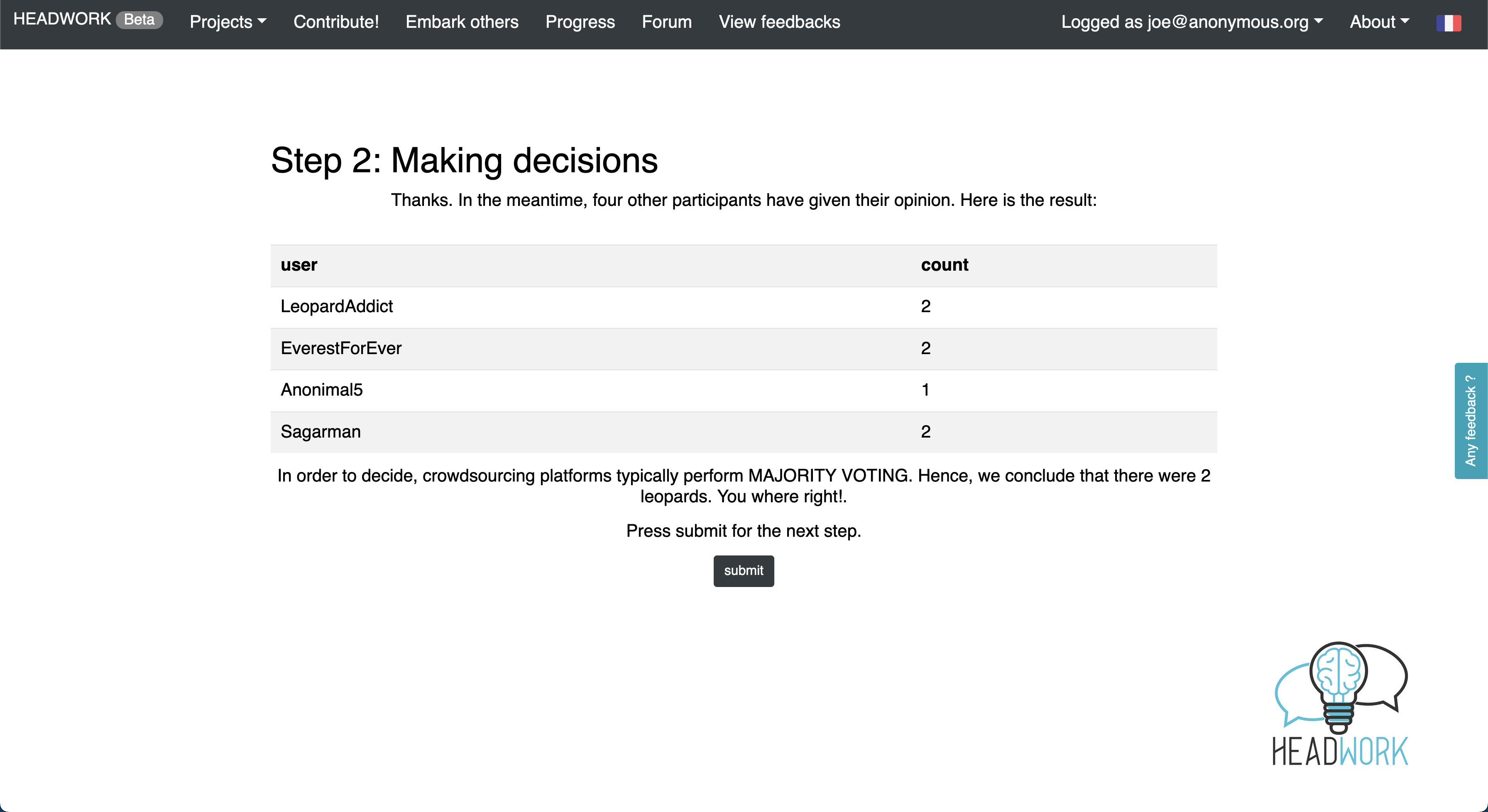Click the Press submit for next step text

coord(744,531)
